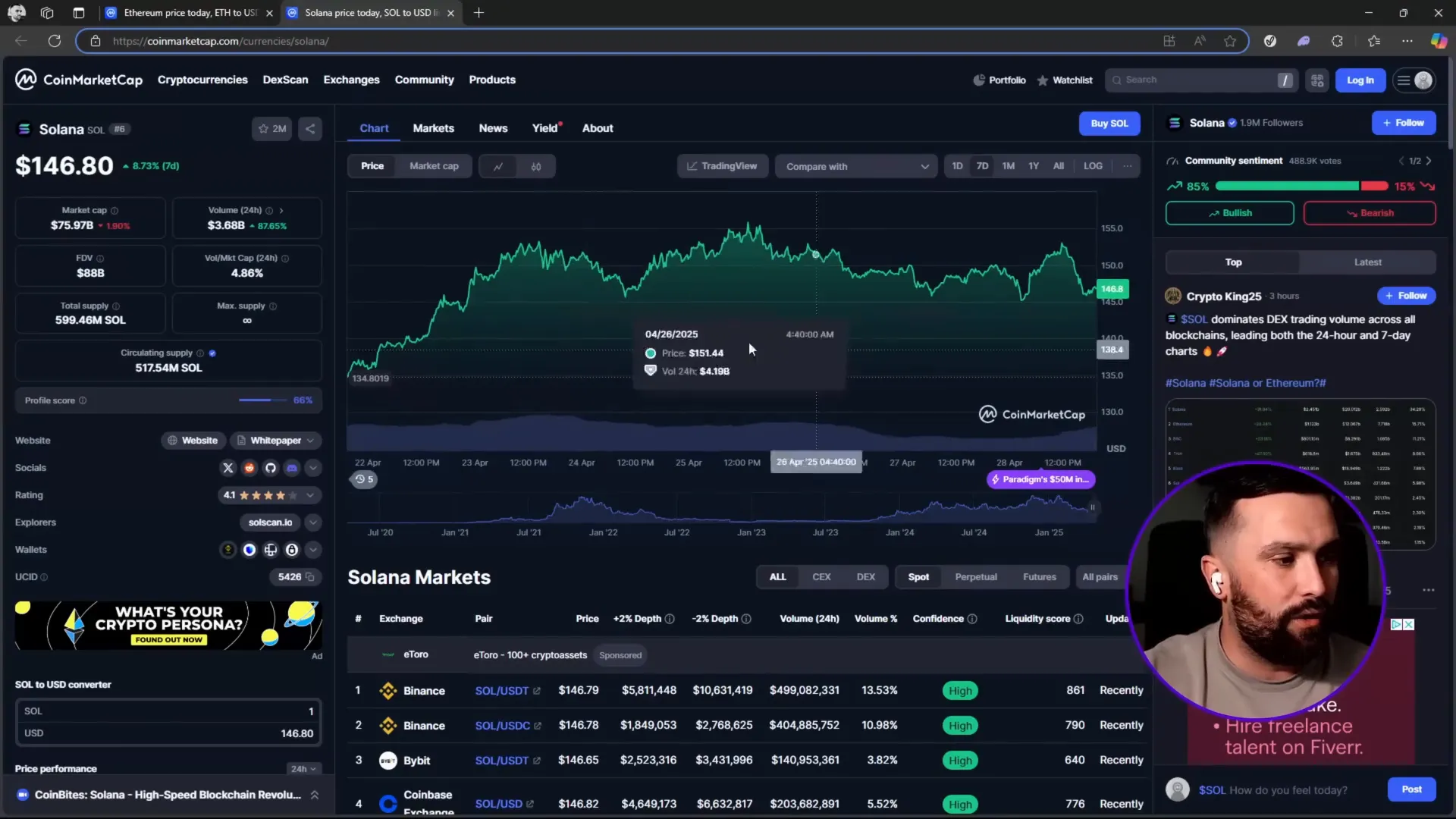Open the About tab
Screen dimensions: 1456x819
(598, 128)
